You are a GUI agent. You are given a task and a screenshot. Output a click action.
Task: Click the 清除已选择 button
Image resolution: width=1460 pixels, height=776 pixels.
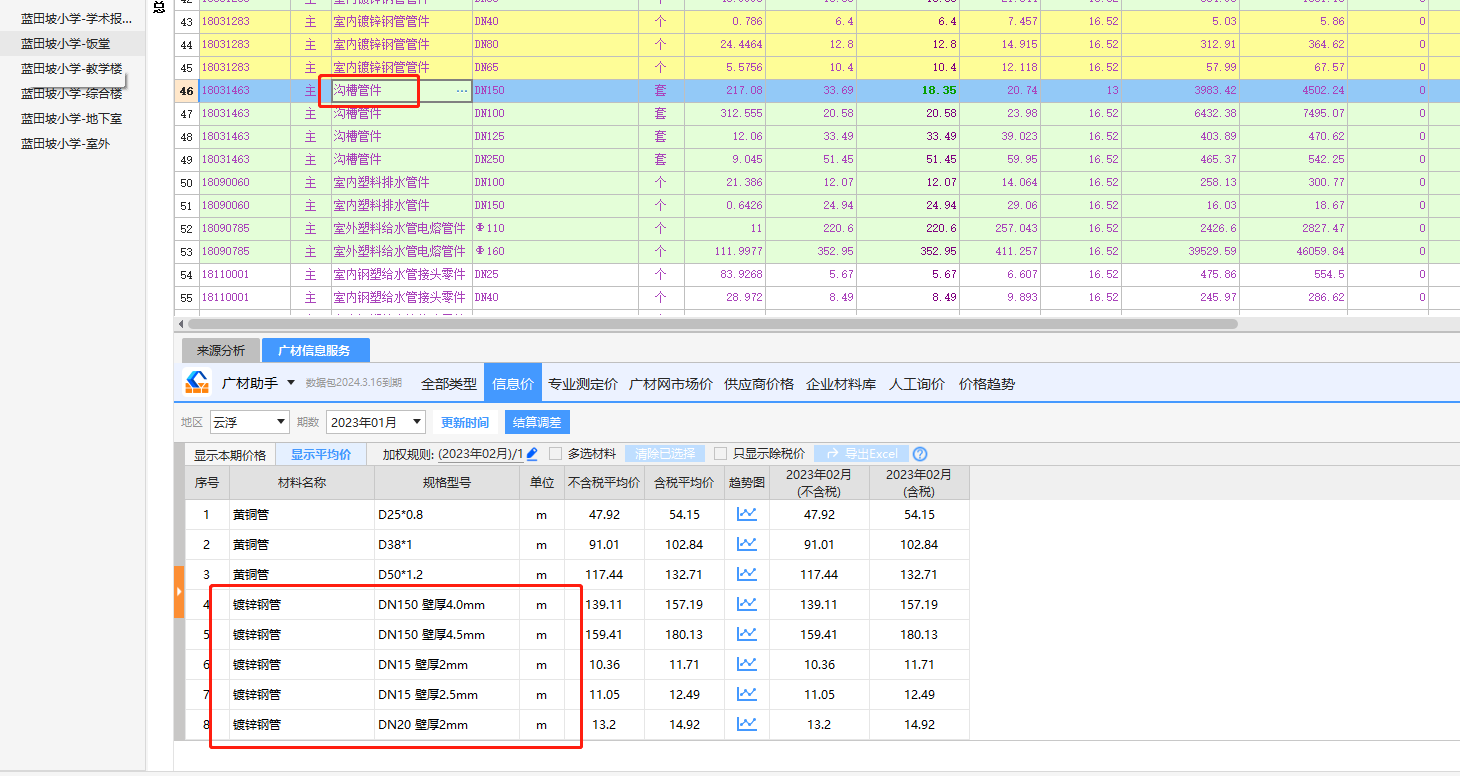(x=665, y=454)
